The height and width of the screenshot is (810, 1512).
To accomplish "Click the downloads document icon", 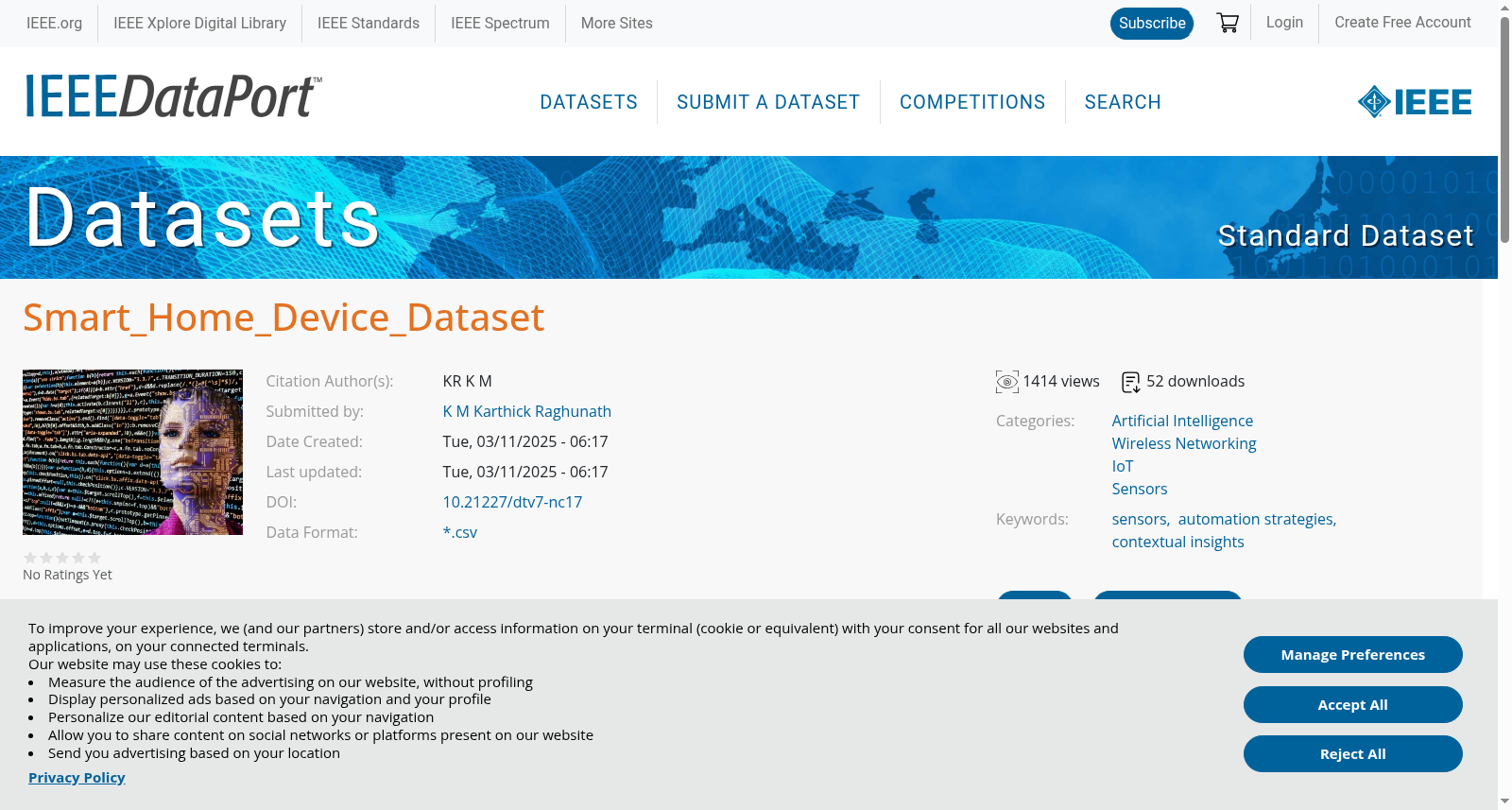I will [1130, 382].
